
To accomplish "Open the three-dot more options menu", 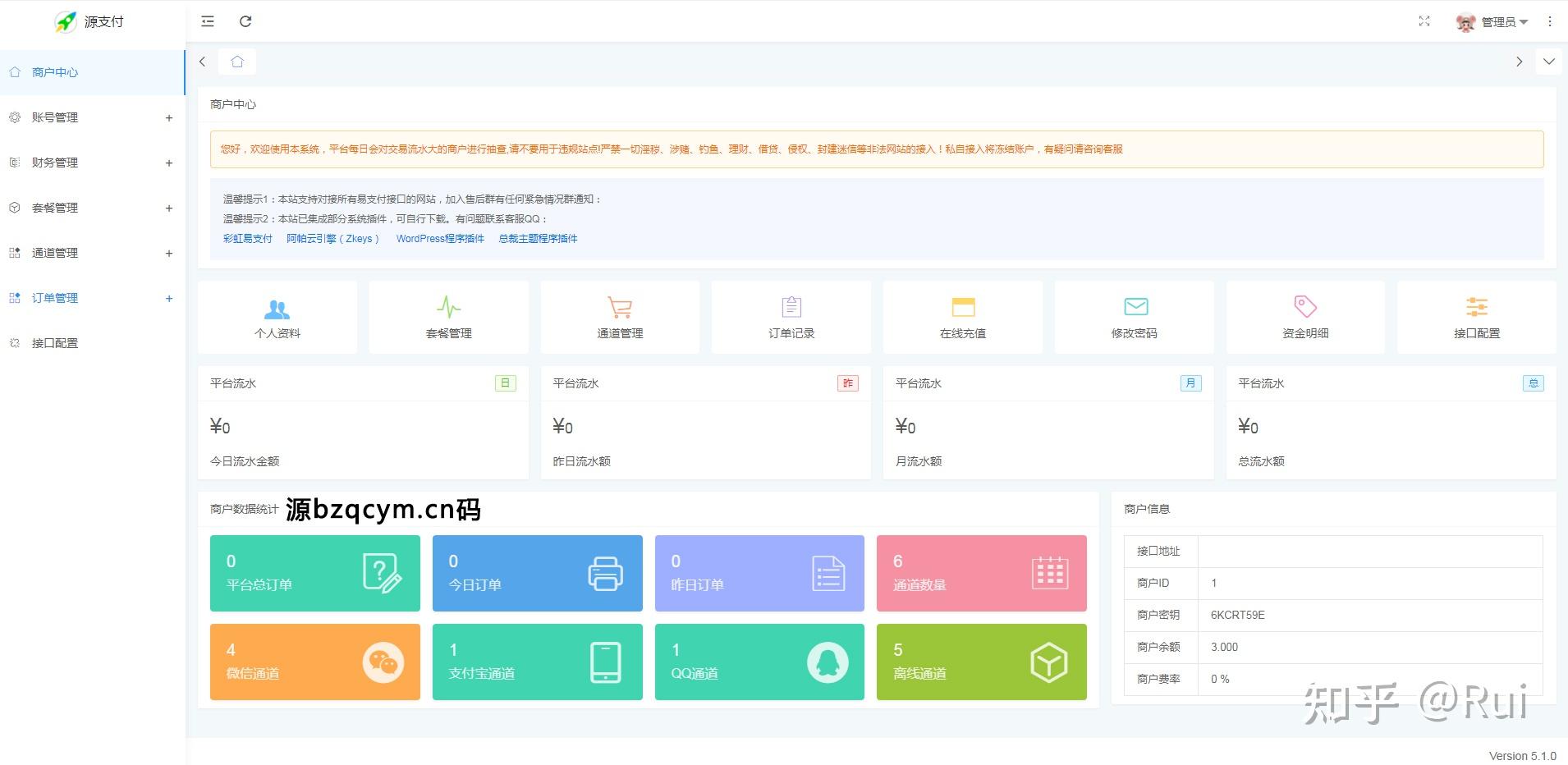I will click(1550, 21).
